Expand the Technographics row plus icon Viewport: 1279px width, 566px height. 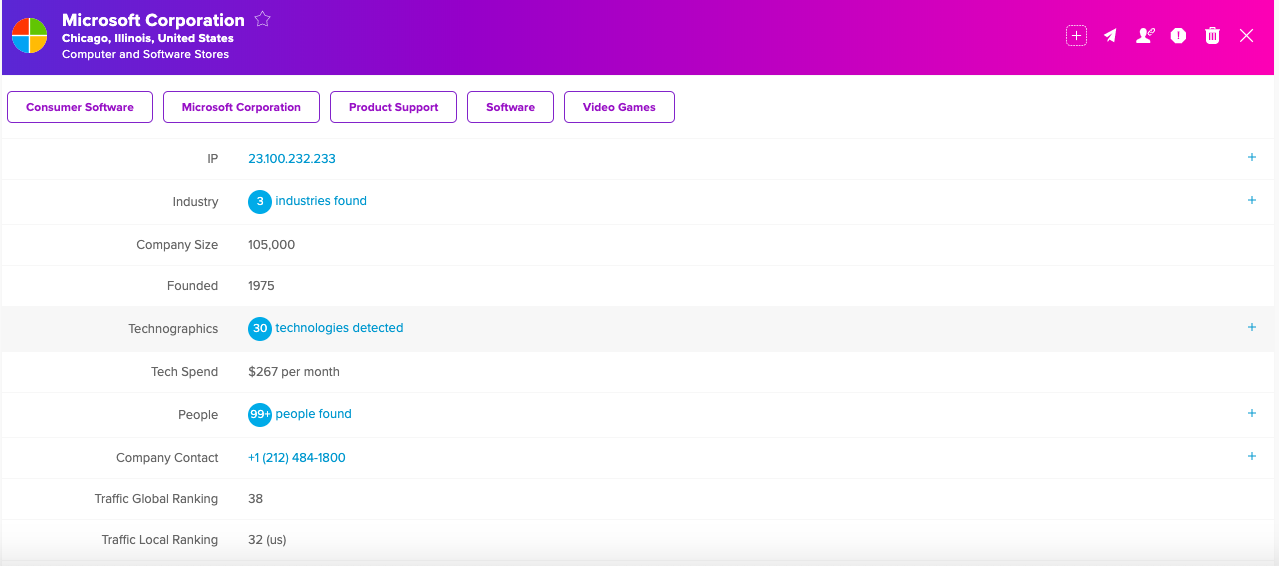1251,327
